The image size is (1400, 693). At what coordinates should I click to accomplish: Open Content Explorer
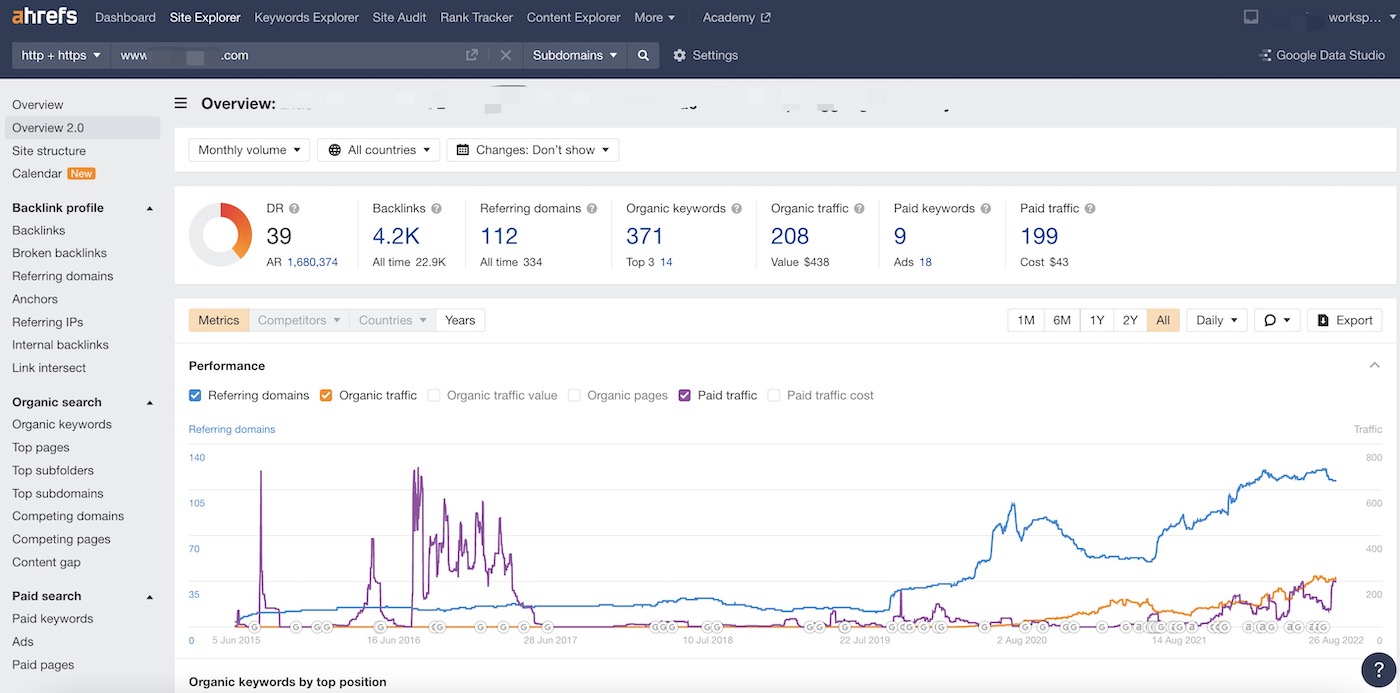click(574, 17)
